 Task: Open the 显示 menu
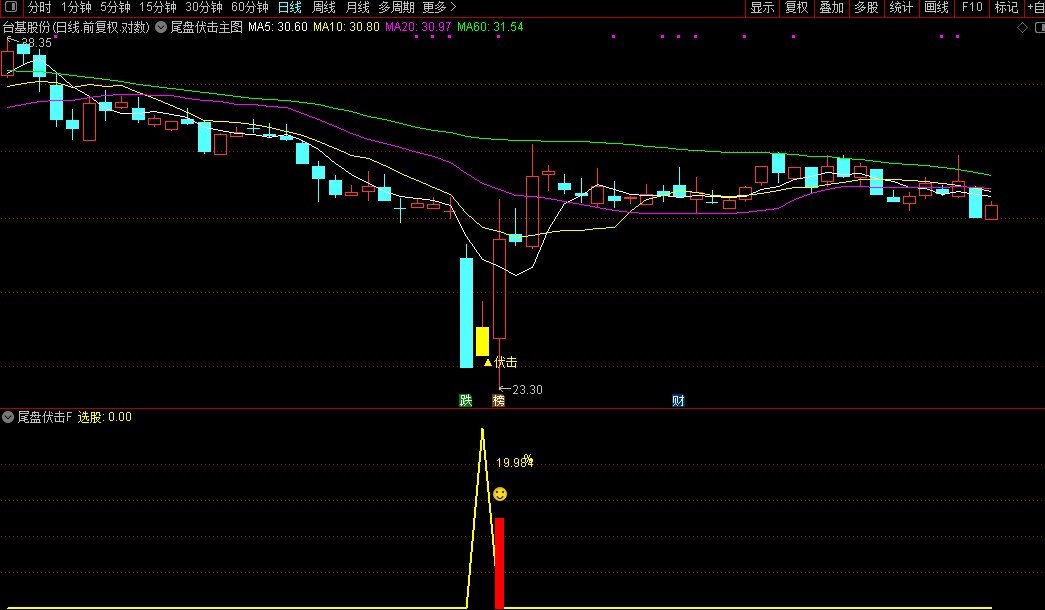[x=762, y=7]
